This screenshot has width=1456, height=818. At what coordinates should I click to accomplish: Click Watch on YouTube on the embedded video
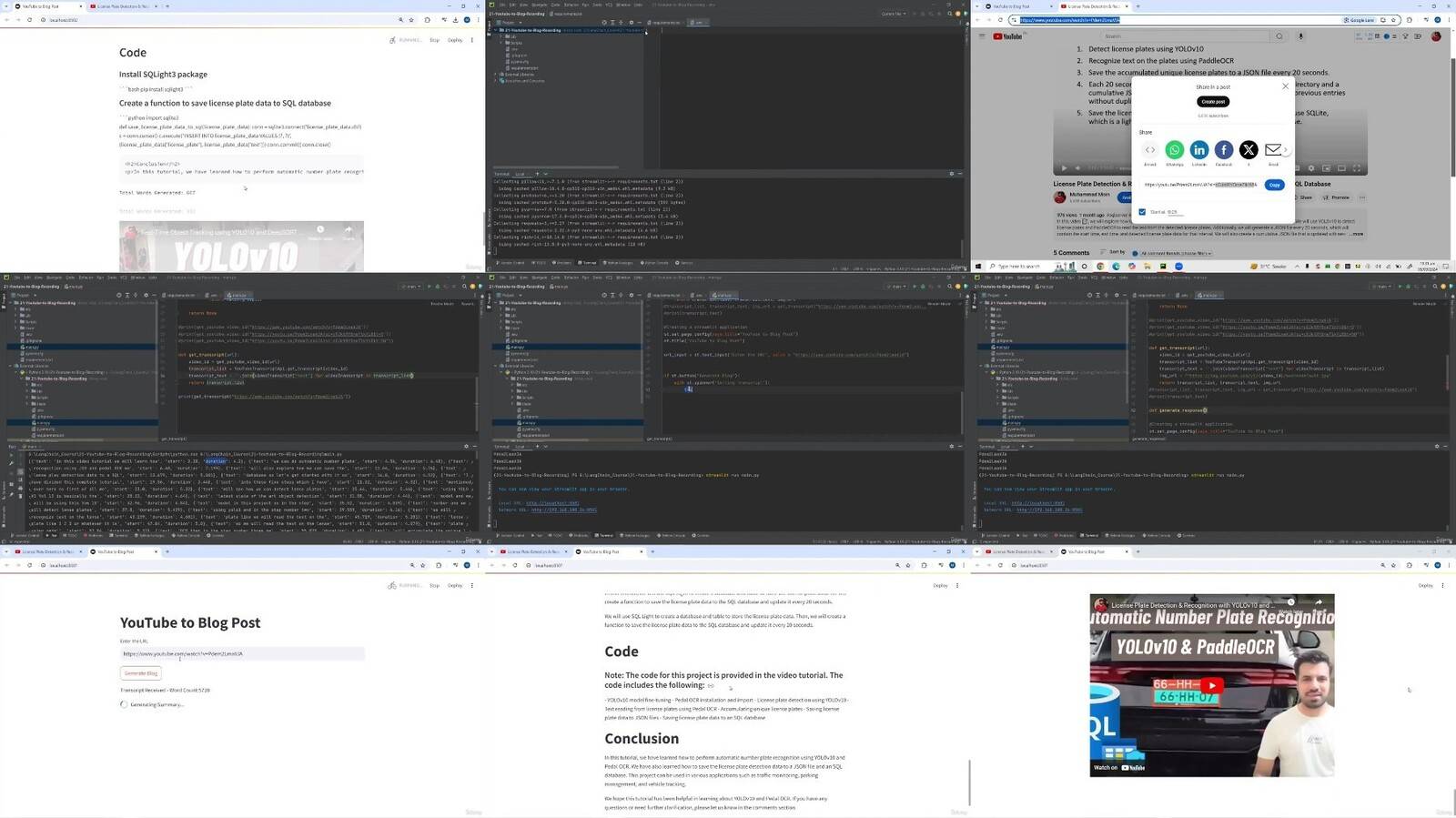click(x=1119, y=767)
